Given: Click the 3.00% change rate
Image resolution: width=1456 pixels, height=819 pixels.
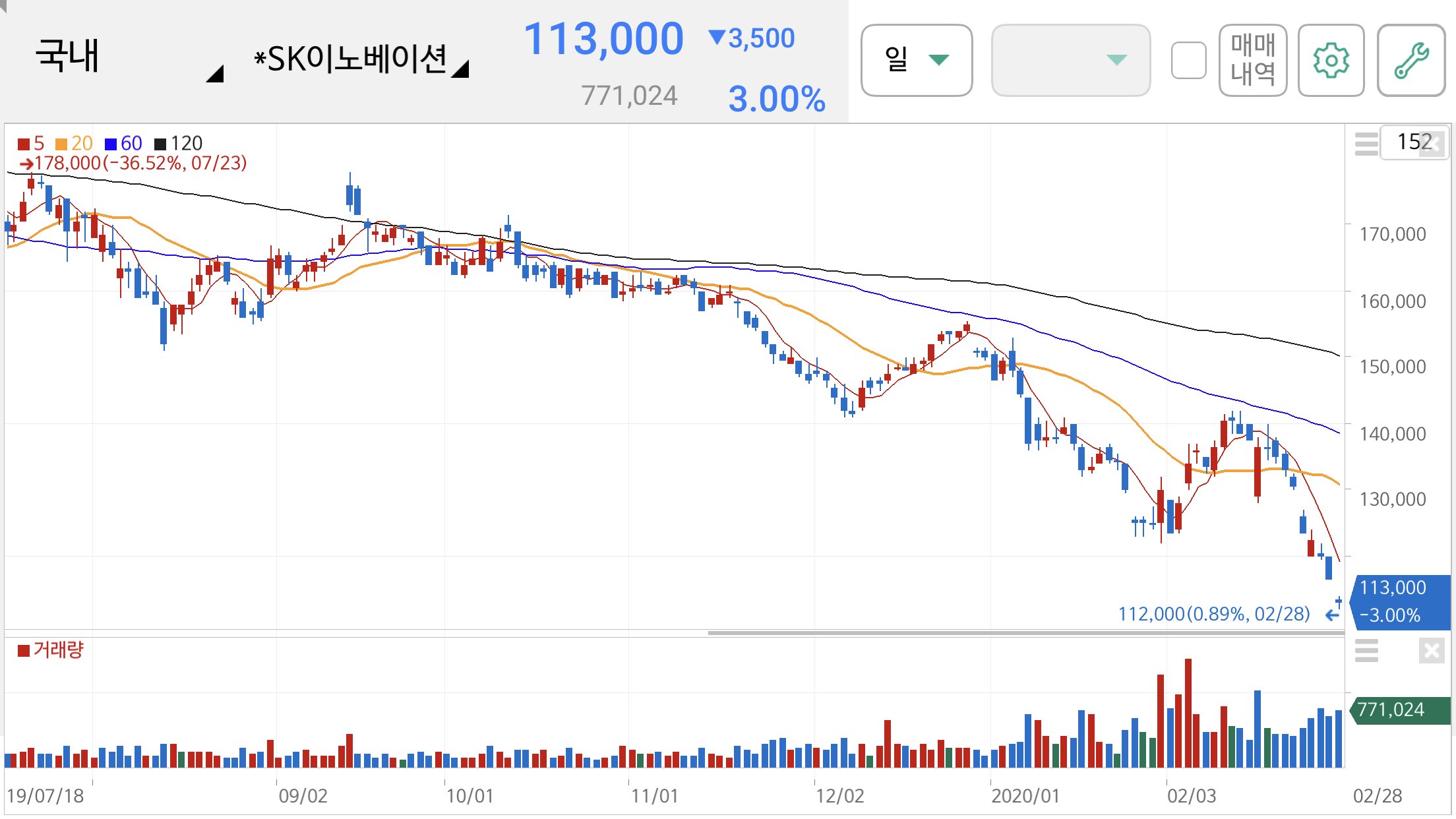Looking at the screenshot, I should (x=777, y=99).
